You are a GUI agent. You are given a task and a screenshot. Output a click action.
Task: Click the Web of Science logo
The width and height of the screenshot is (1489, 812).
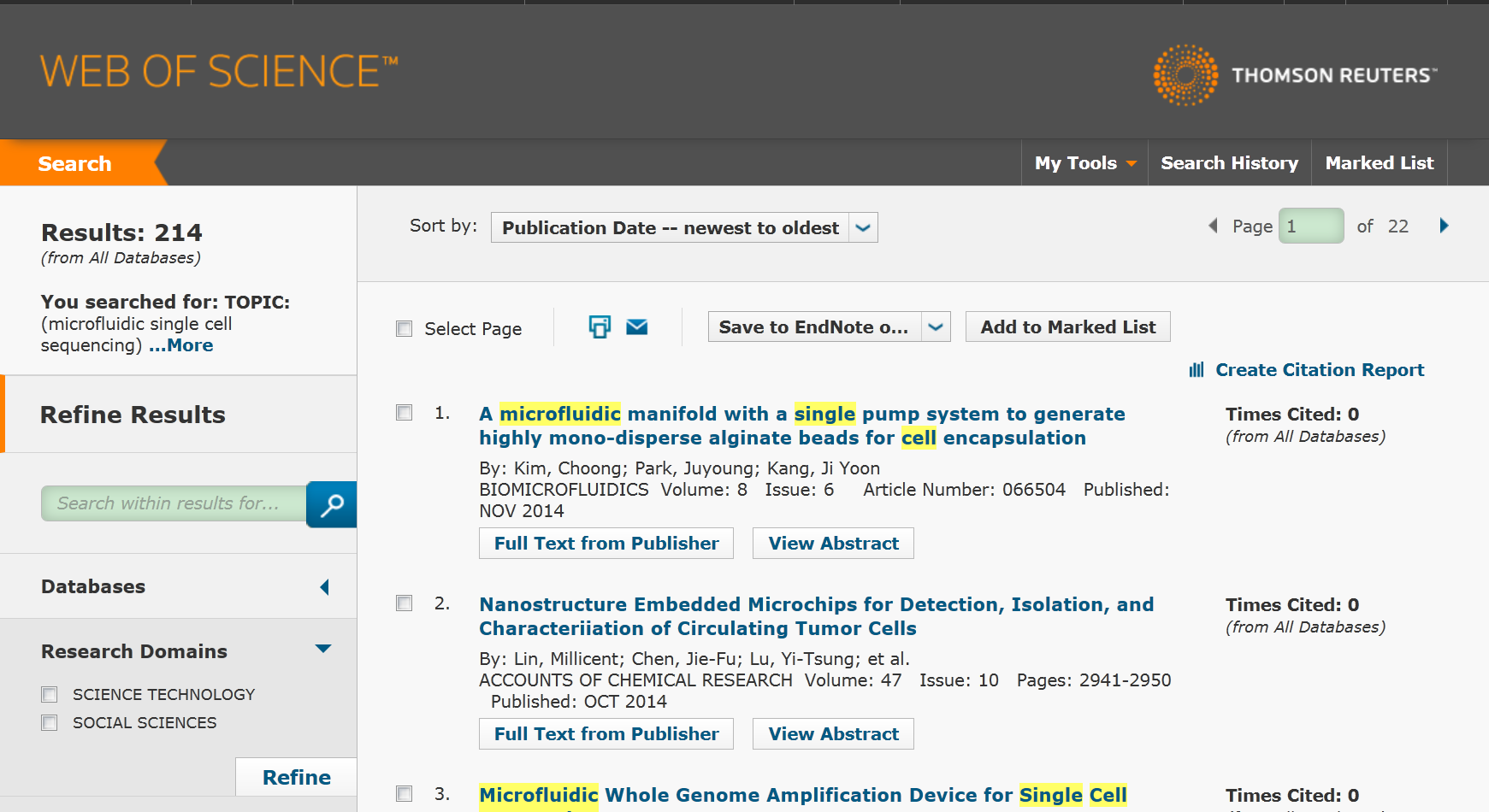(x=219, y=72)
